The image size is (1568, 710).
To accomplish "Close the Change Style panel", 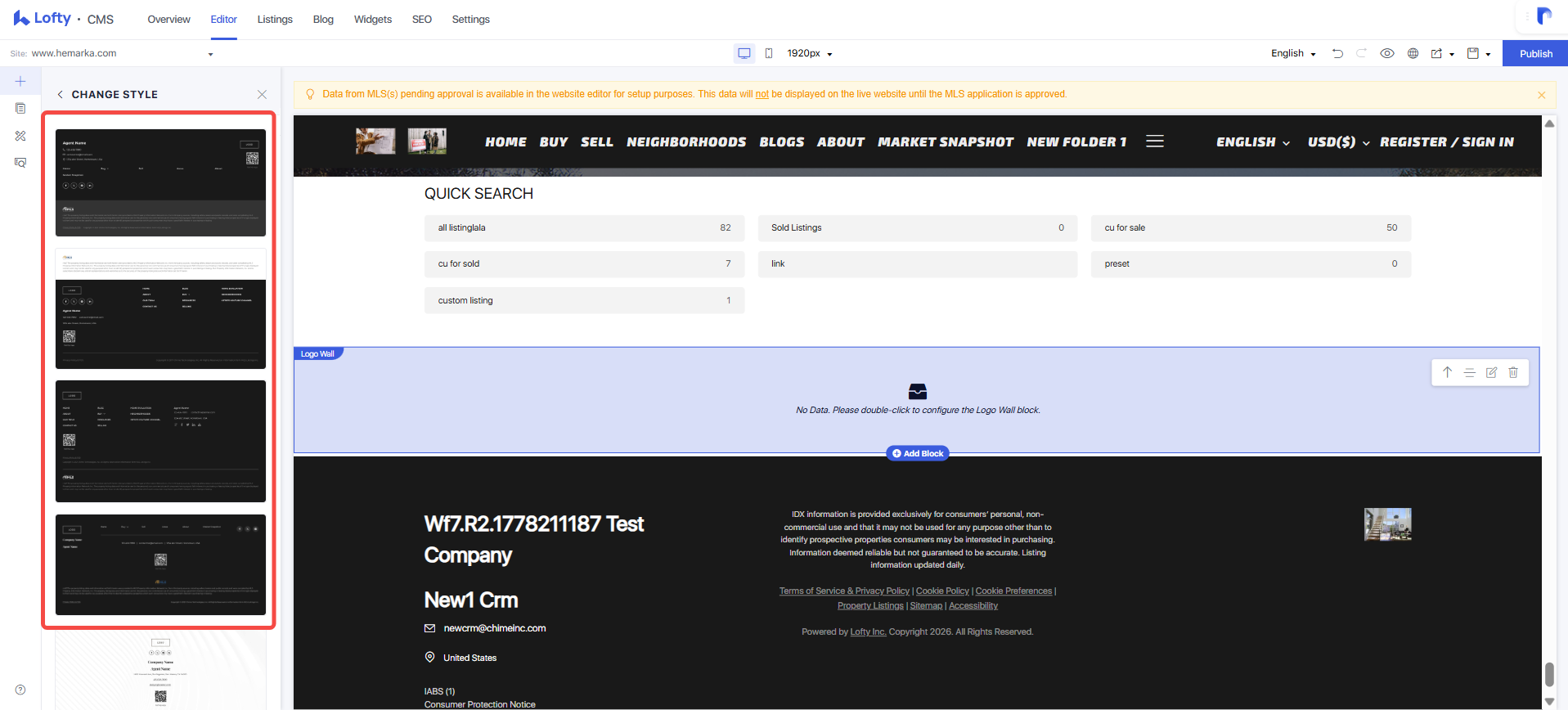I will tap(262, 94).
